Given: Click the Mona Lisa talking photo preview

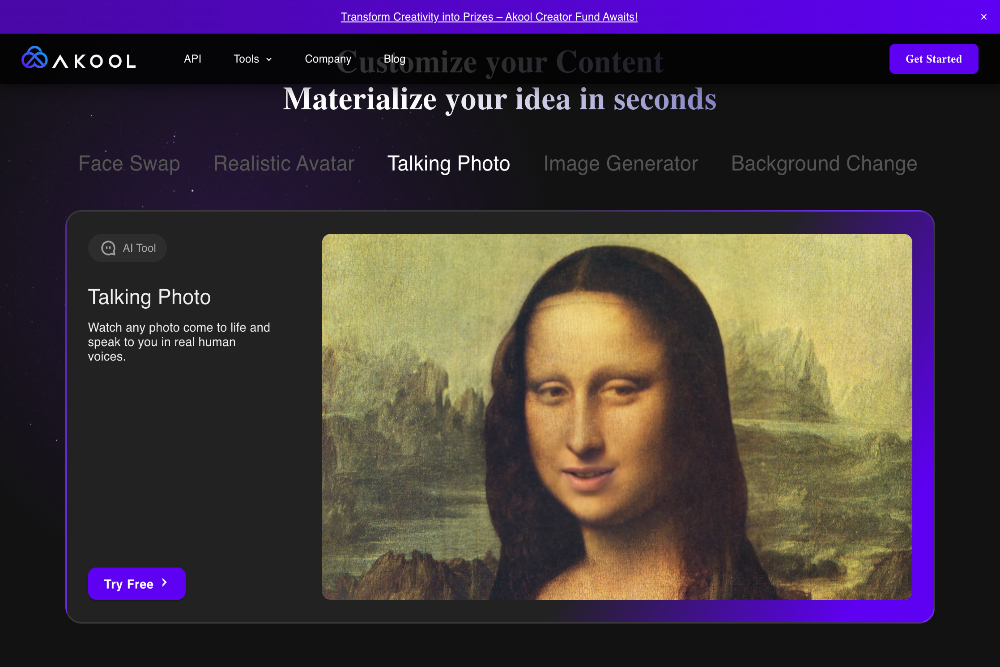Looking at the screenshot, I should point(617,416).
